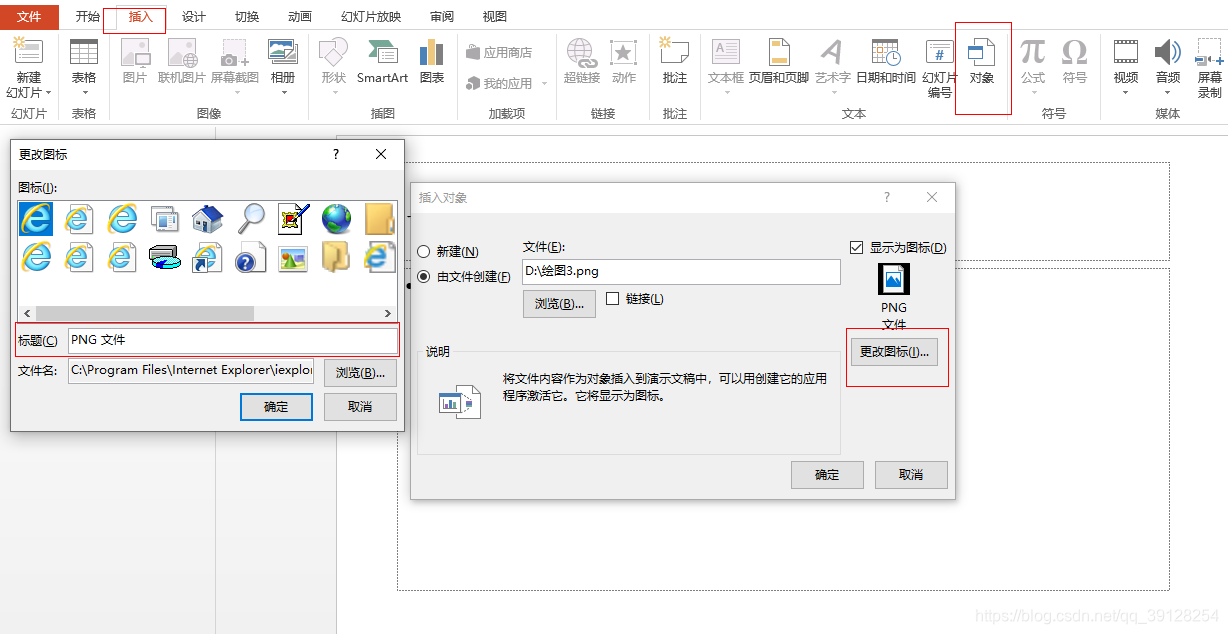Click the icon list scroll-right arrow
This screenshot has width=1228, height=634.
tap(388, 313)
